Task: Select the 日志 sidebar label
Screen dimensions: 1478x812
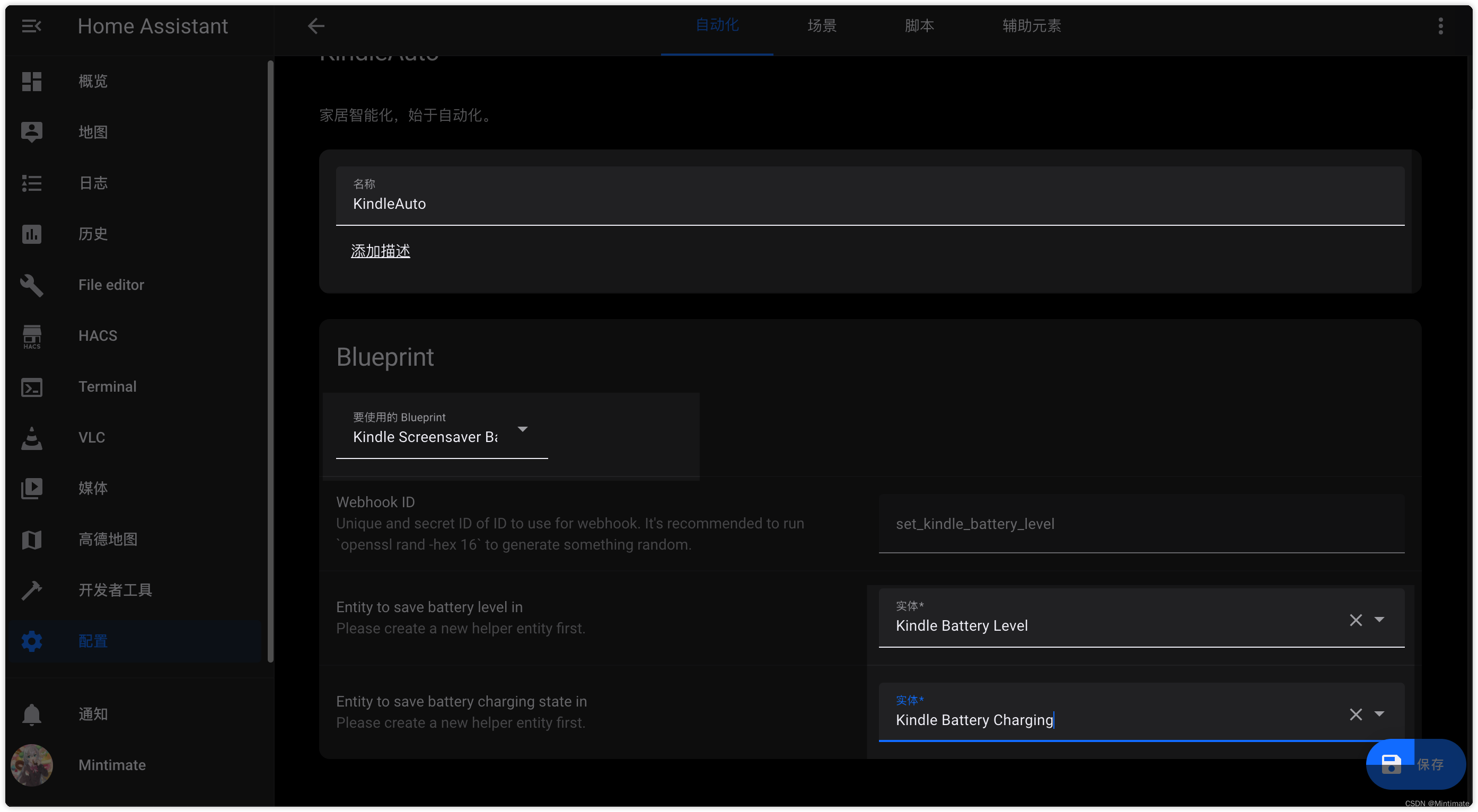Action: (x=93, y=183)
